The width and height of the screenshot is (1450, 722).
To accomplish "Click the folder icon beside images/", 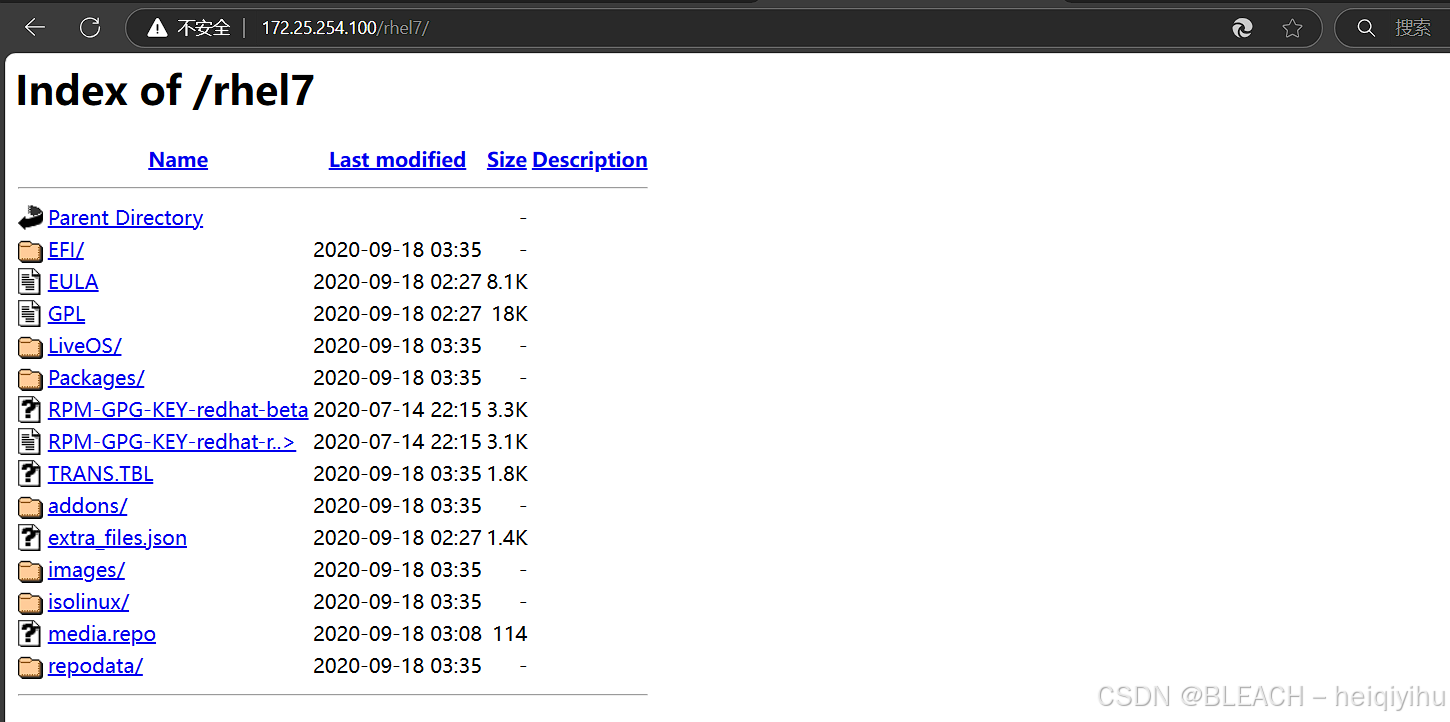I will pos(31,570).
